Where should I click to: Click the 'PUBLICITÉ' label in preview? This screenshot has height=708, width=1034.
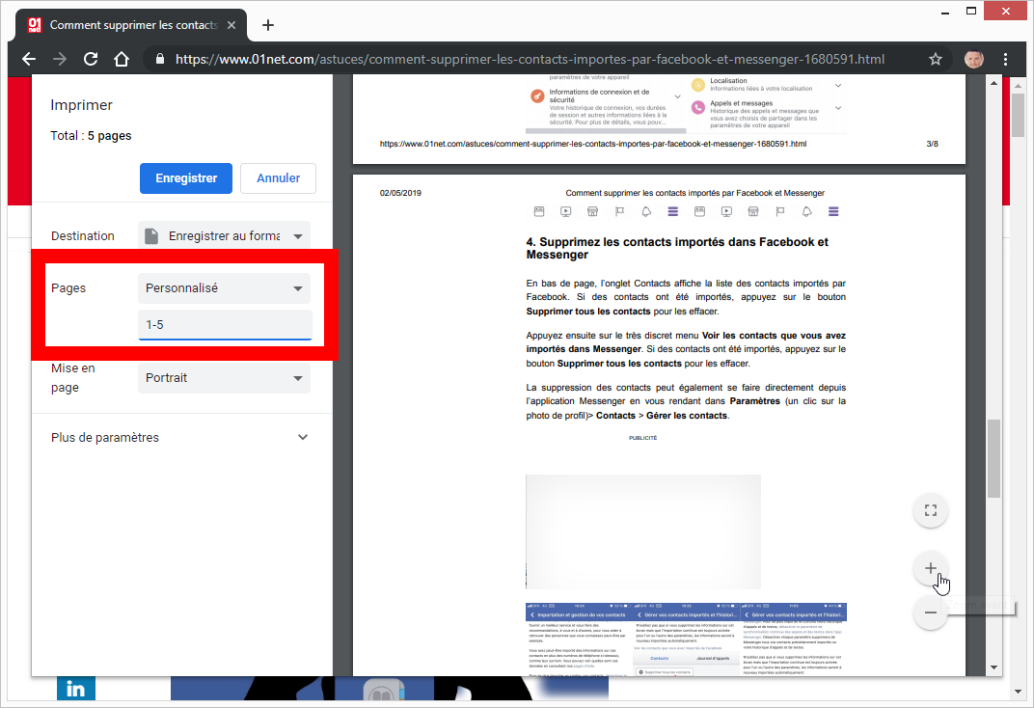(x=643, y=438)
